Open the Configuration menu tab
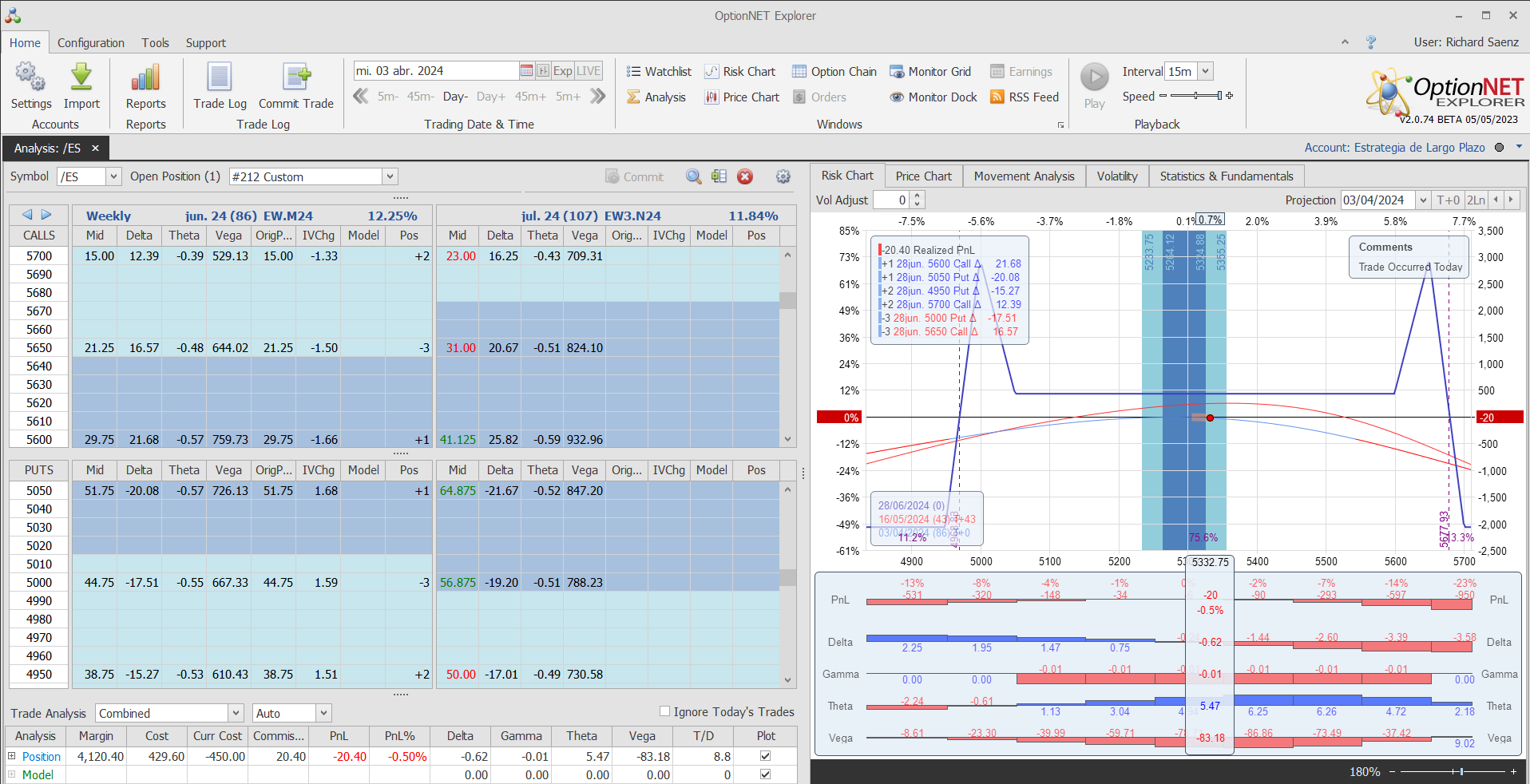 [x=91, y=43]
